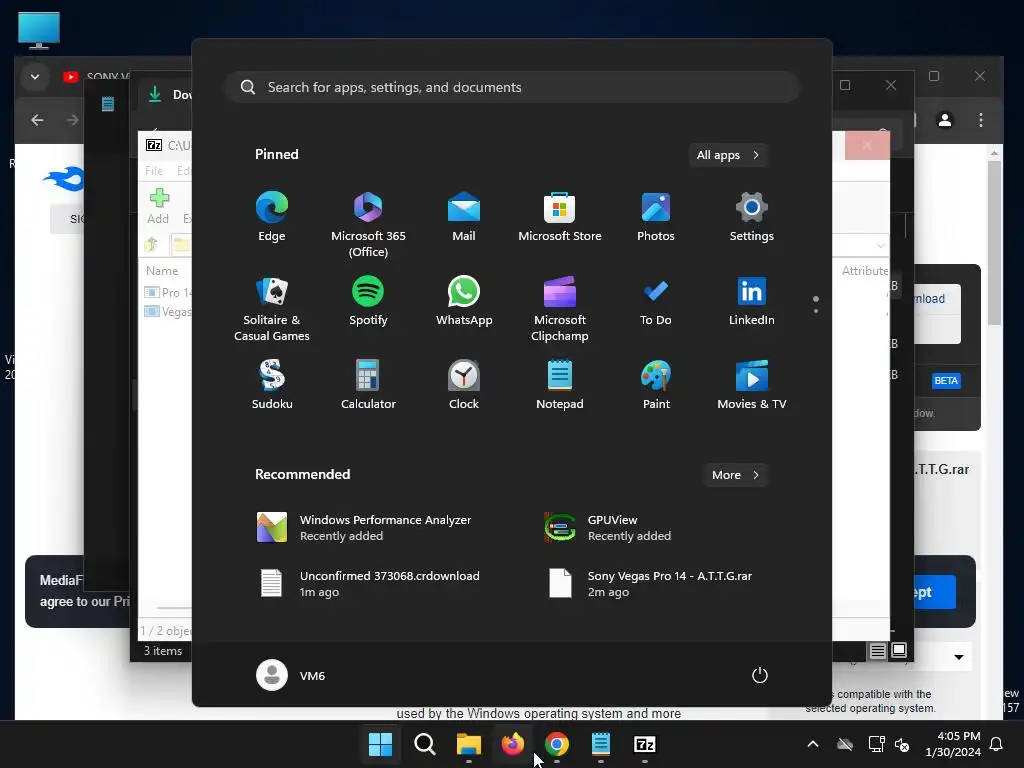Open clock showing 4:05 PM 1/30/2024
Screen dimensions: 1024x768
click(x=953, y=744)
